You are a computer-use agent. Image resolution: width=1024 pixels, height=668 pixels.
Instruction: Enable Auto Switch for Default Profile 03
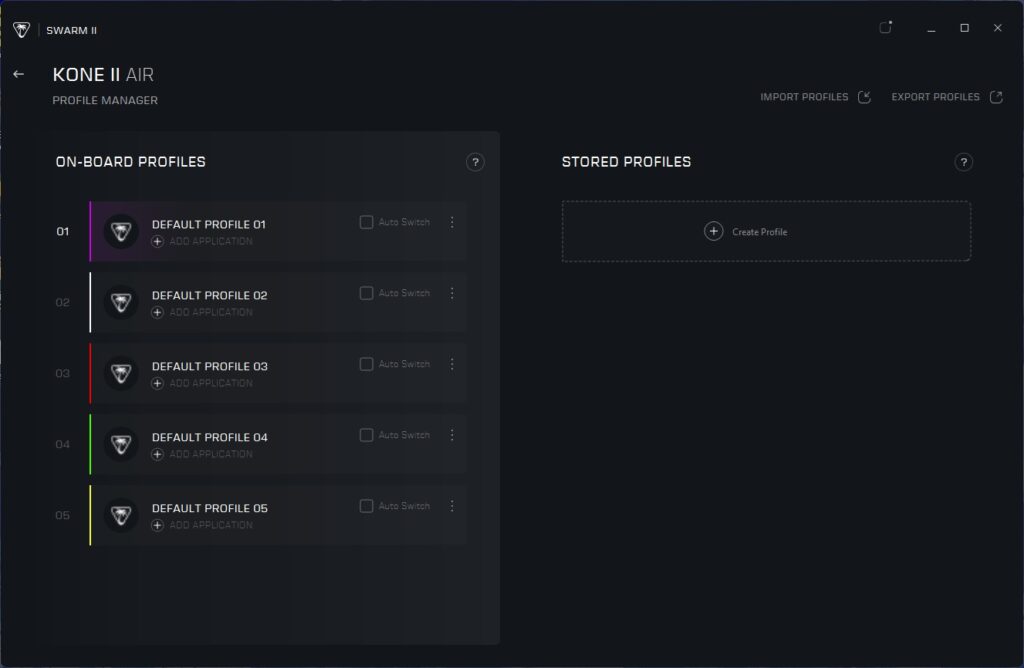tap(366, 364)
